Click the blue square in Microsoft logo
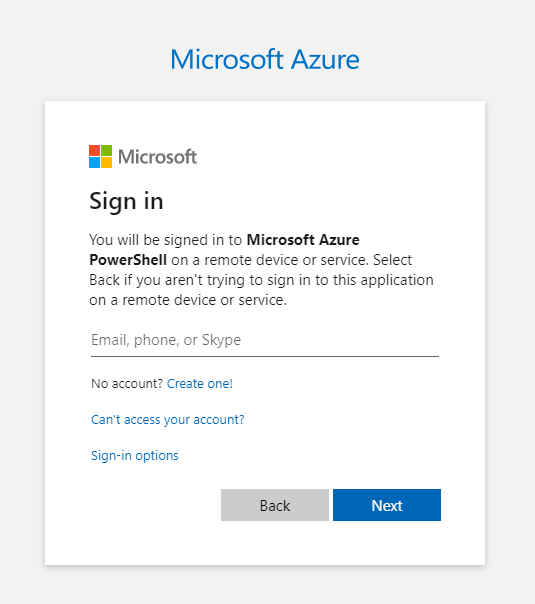The height and width of the screenshot is (604, 535). point(94,163)
